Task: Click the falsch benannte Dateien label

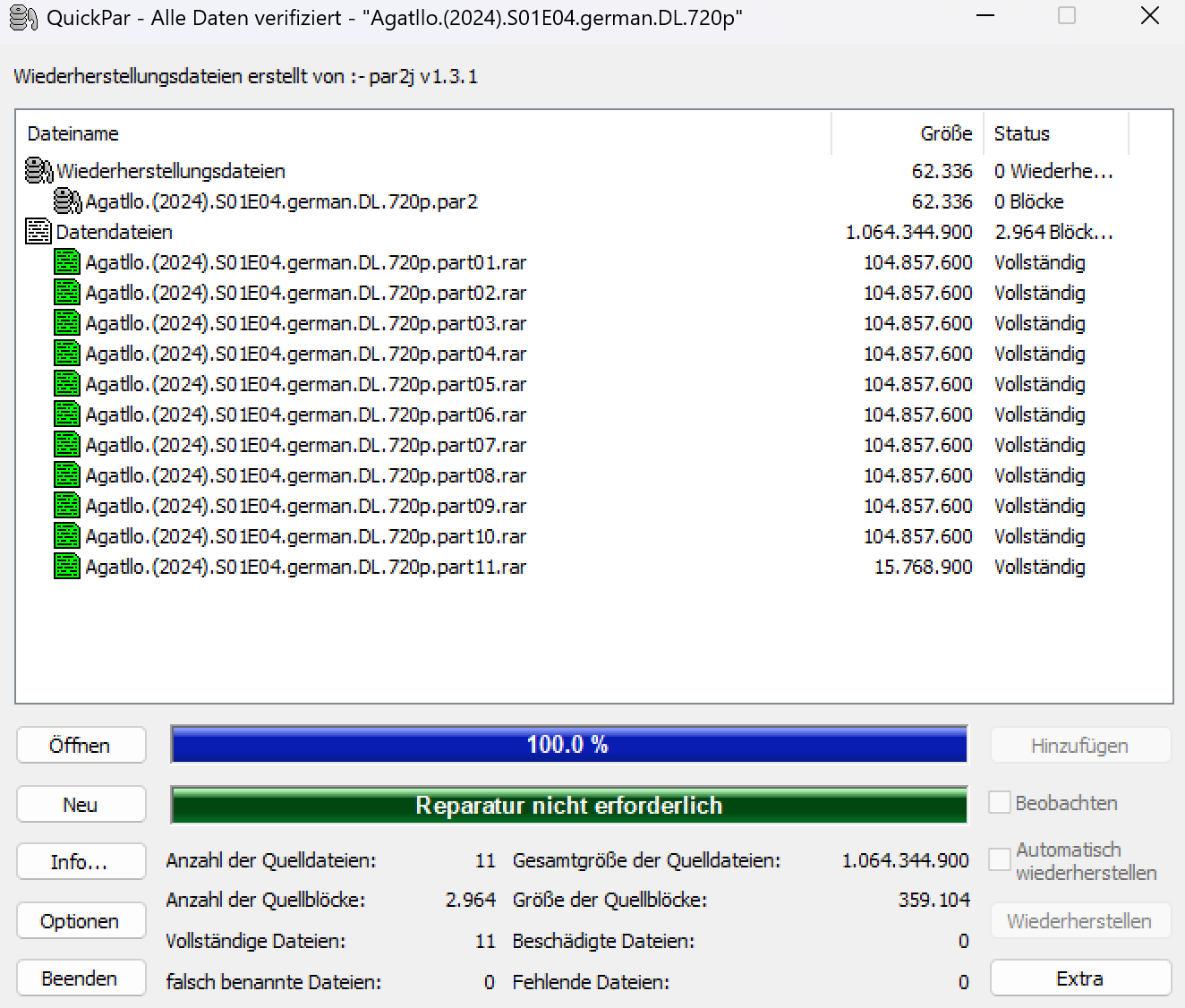Action: tap(274, 982)
